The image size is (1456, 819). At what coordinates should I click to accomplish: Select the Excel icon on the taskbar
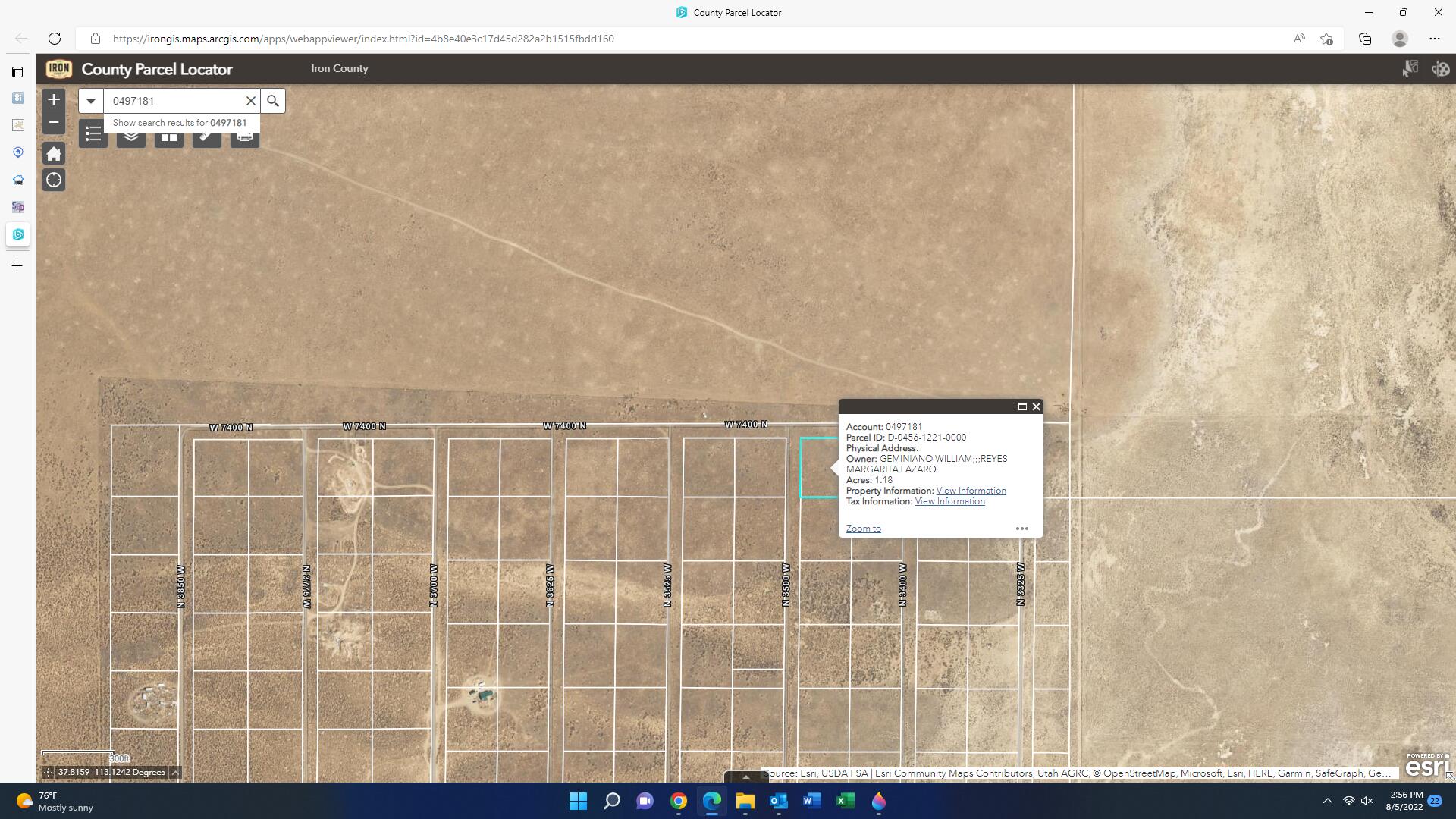point(846,801)
